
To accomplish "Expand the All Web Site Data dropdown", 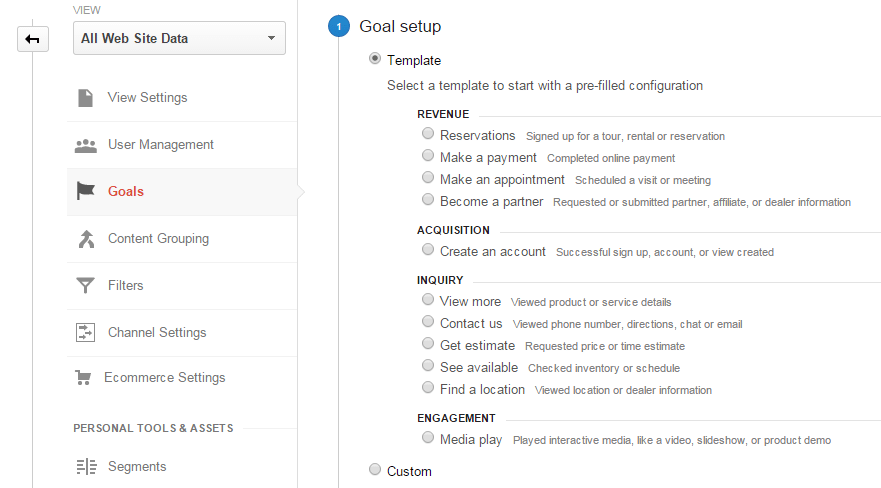I will (x=179, y=38).
